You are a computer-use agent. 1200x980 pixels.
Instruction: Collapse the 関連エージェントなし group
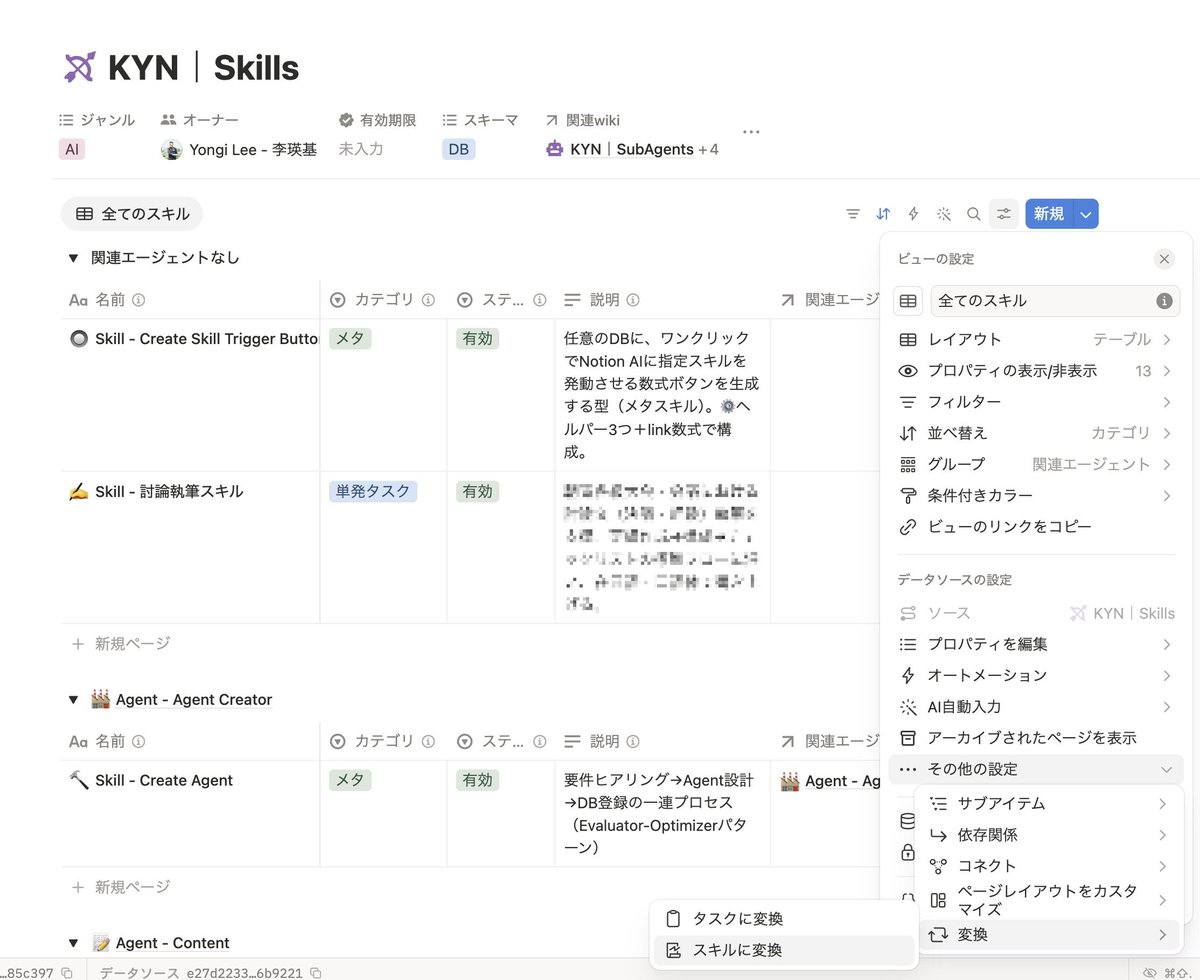click(73, 258)
